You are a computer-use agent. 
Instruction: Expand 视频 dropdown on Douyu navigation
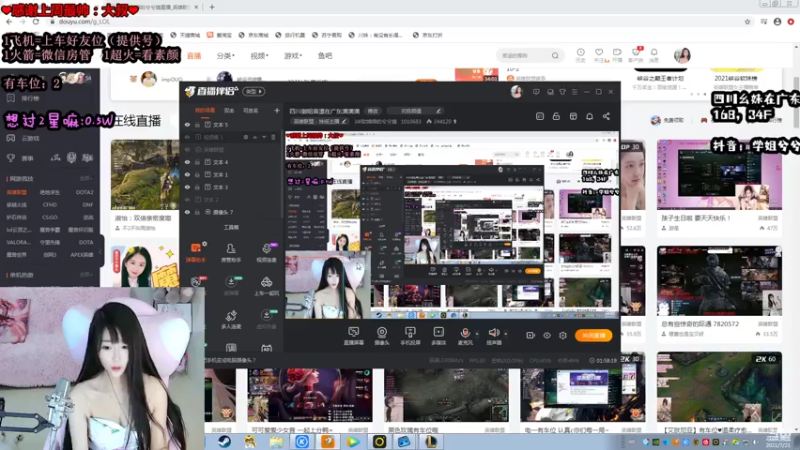point(259,56)
